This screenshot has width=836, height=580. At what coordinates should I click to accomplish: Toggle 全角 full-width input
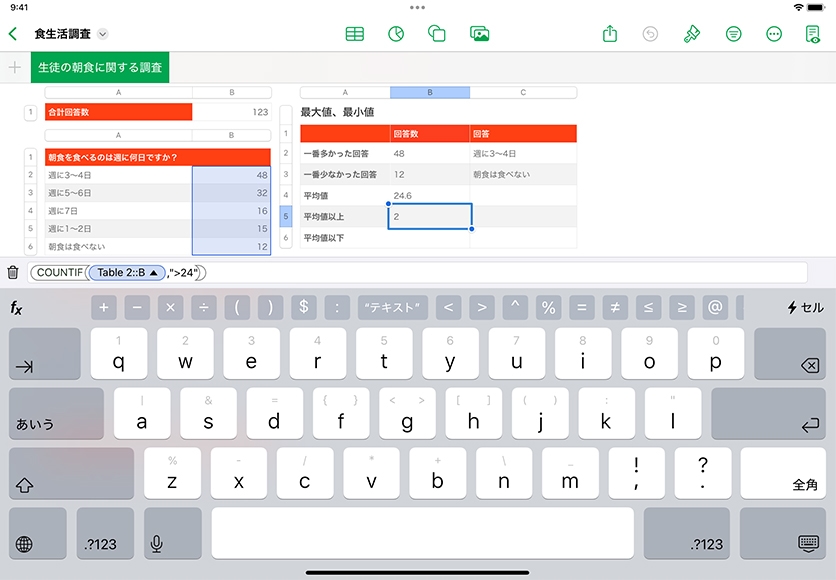click(x=805, y=484)
